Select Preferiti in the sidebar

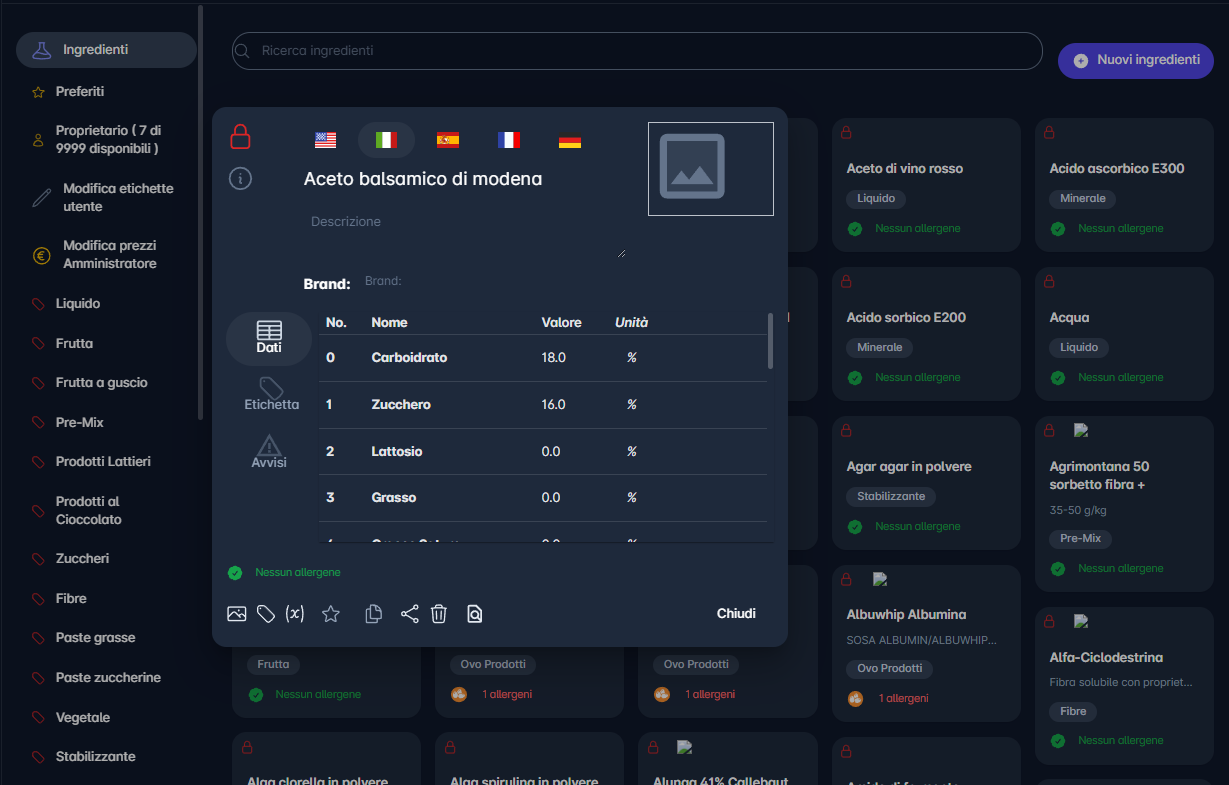(80, 92)
